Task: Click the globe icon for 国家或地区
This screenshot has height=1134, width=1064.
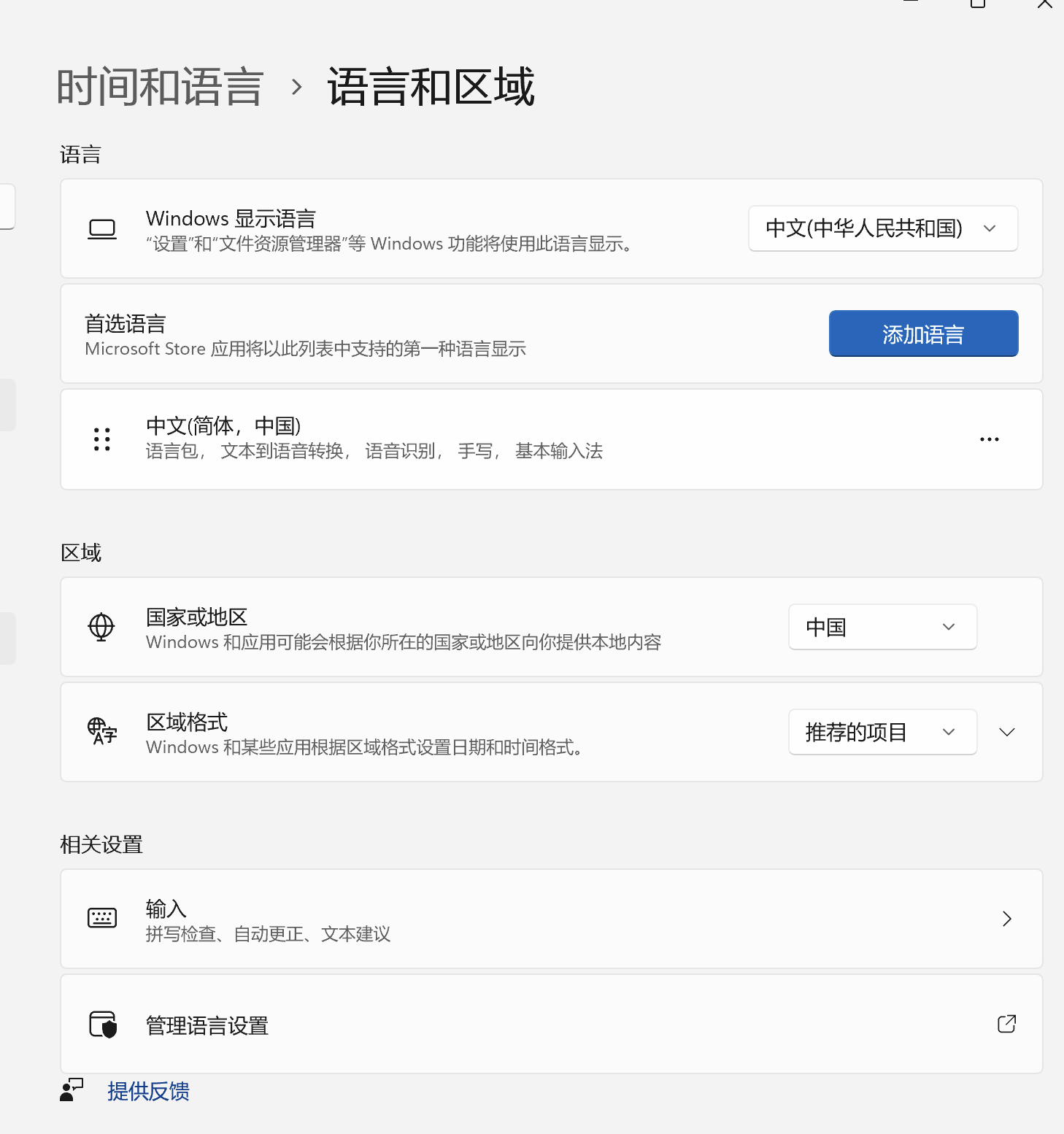Action: pyautogui.click(x=101, y=627)
